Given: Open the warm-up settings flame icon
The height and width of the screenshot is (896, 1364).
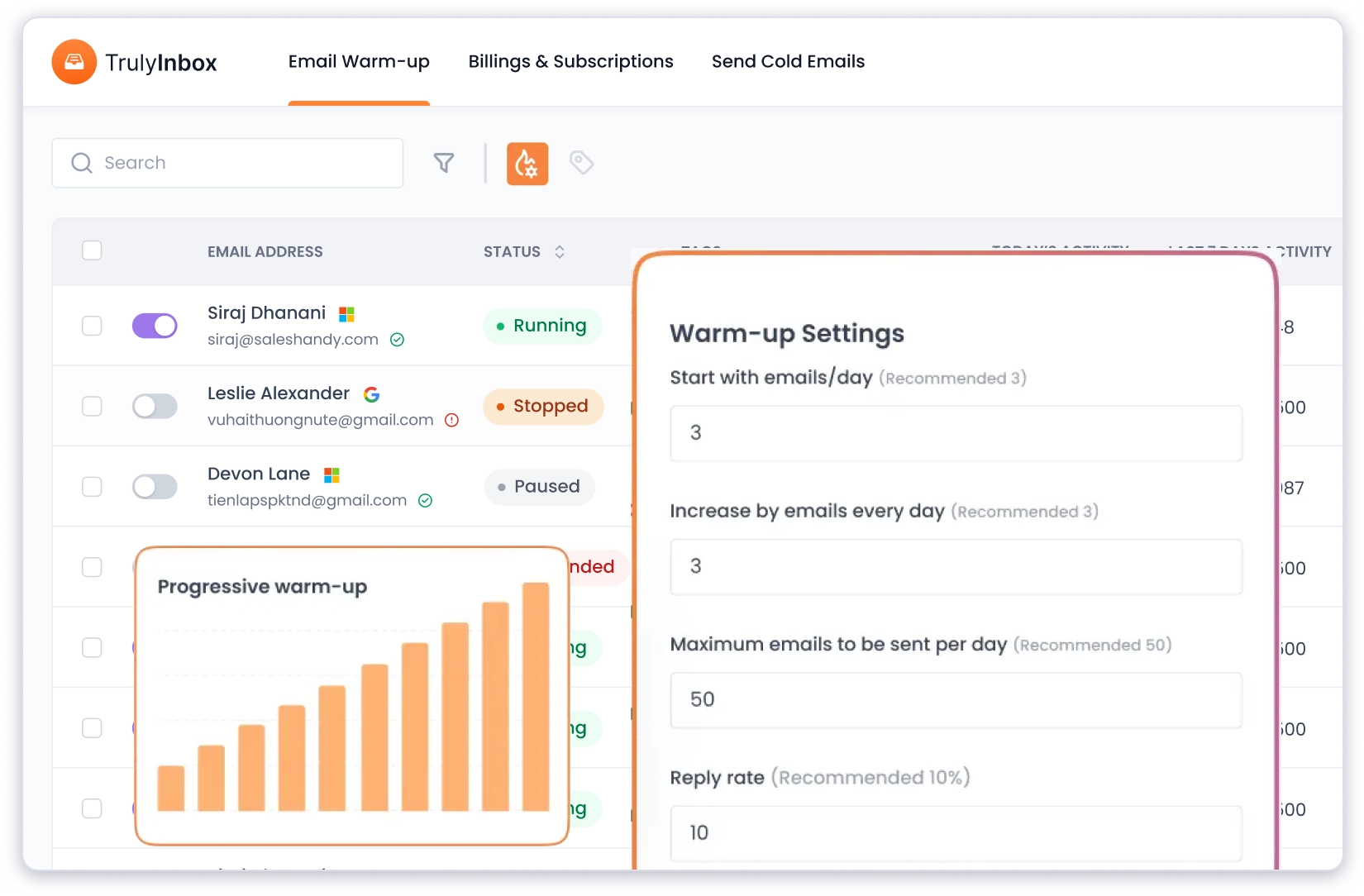Looking at the screenshot, I should tap(527, 163).
